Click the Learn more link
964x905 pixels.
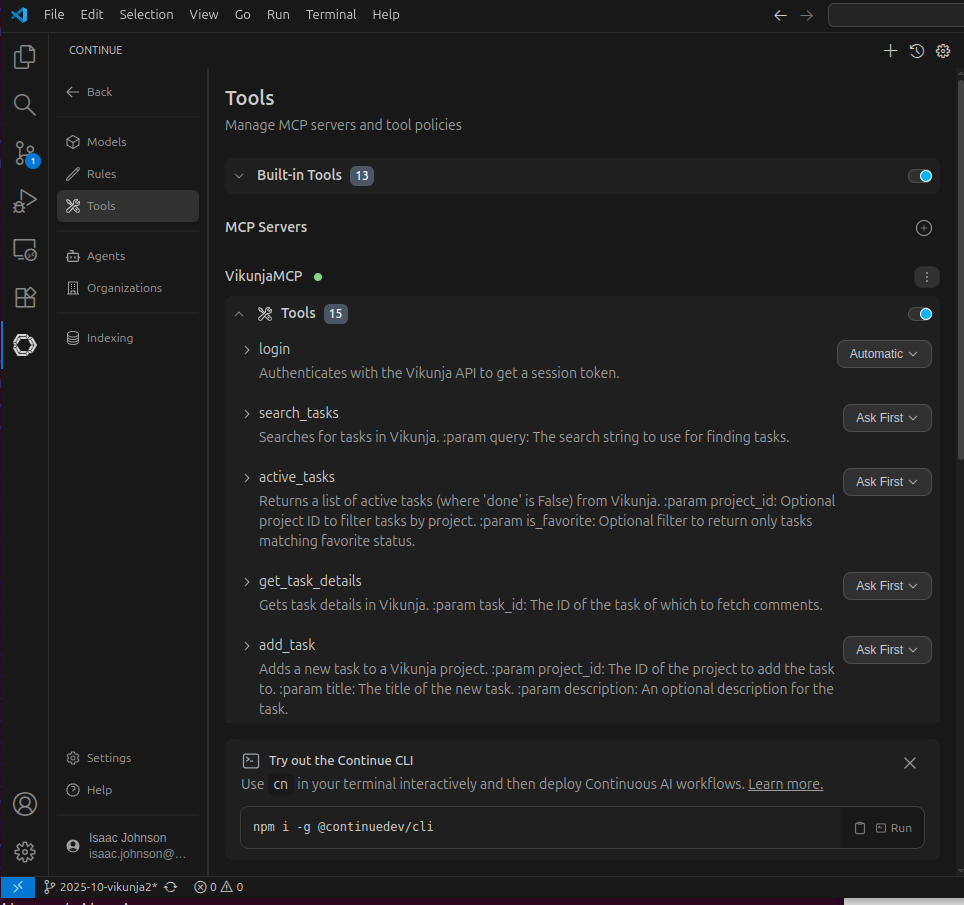tap(785, 784)
